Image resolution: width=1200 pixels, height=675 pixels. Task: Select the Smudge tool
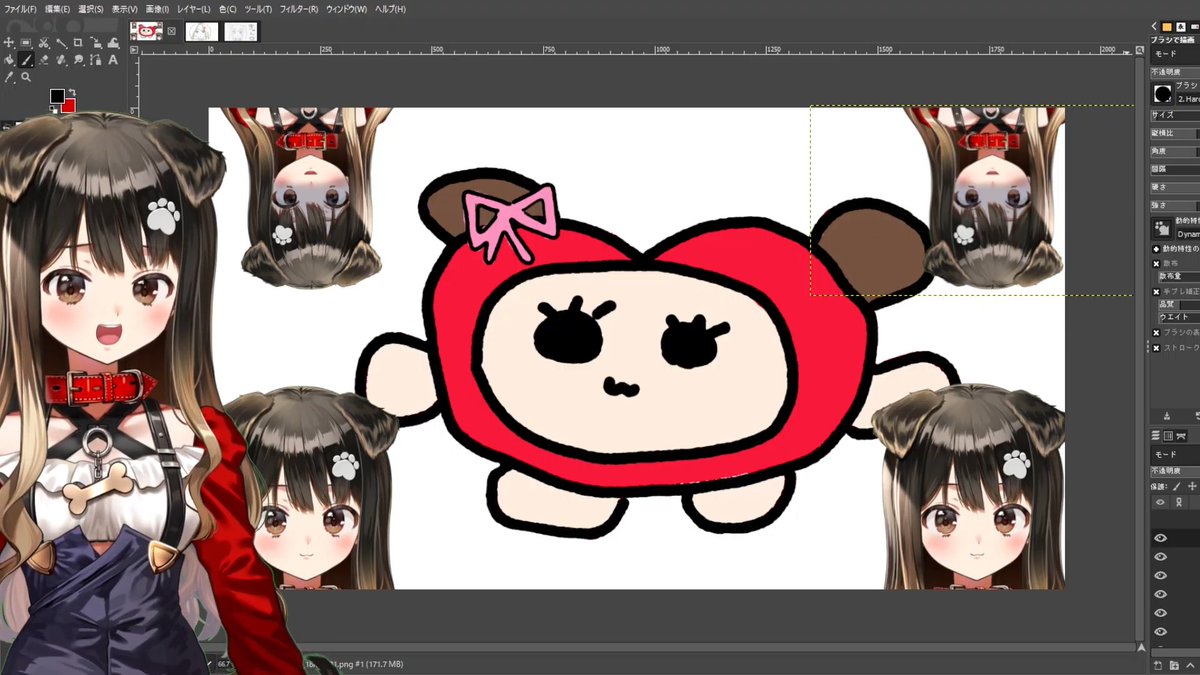tap(78, 60)
